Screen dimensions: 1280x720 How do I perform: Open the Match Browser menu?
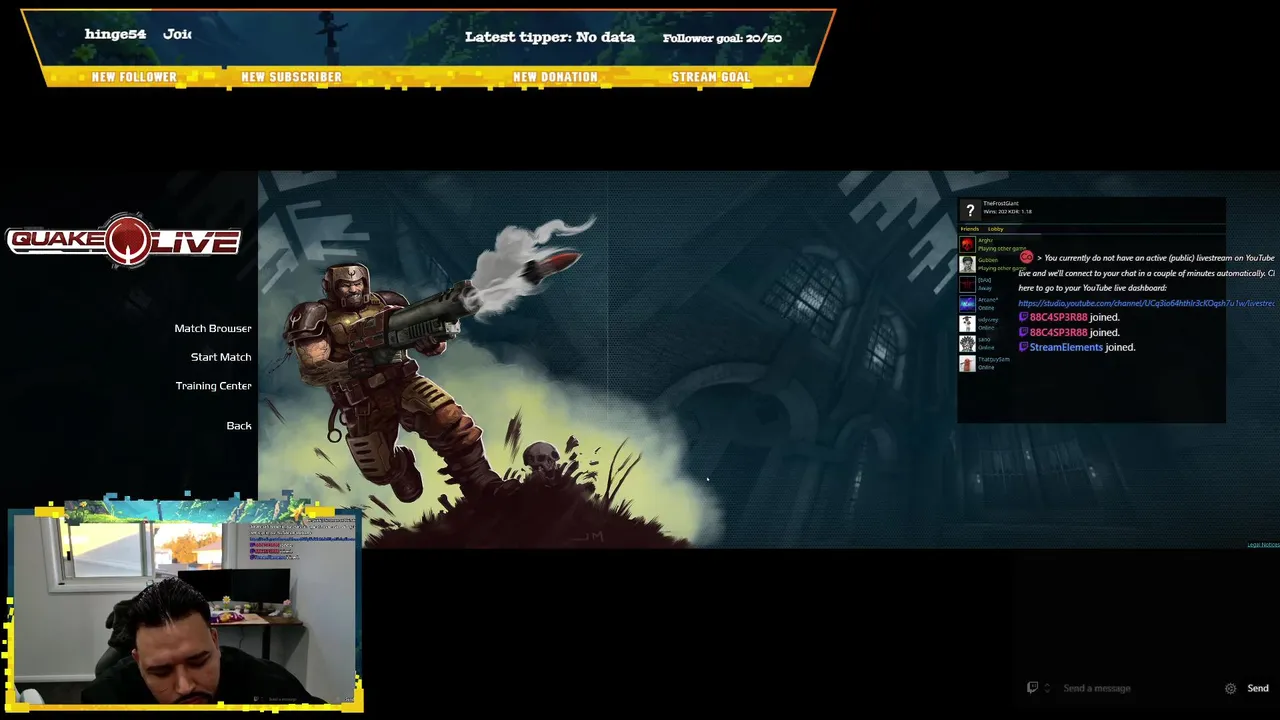click(x=213, y=328)
